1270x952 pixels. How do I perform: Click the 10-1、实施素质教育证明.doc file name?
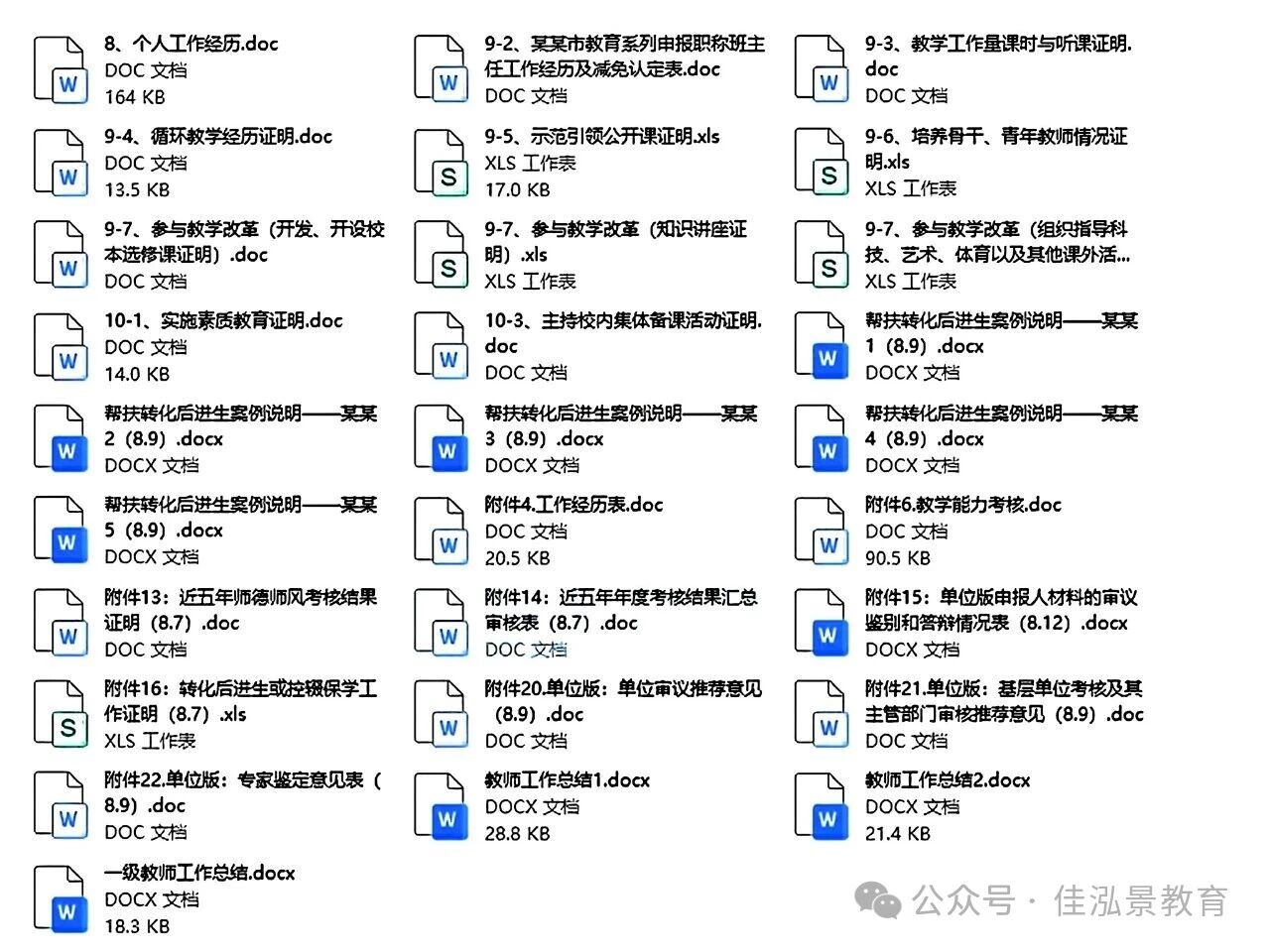tap(223, 321)
